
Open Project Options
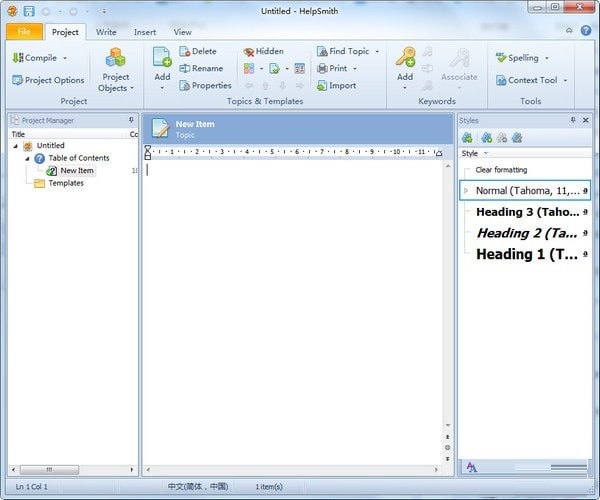tap(48, 80)
